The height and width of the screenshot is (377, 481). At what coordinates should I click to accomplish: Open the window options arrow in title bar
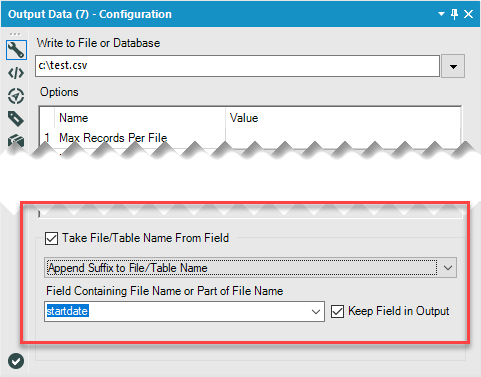(x=441, y=14)
